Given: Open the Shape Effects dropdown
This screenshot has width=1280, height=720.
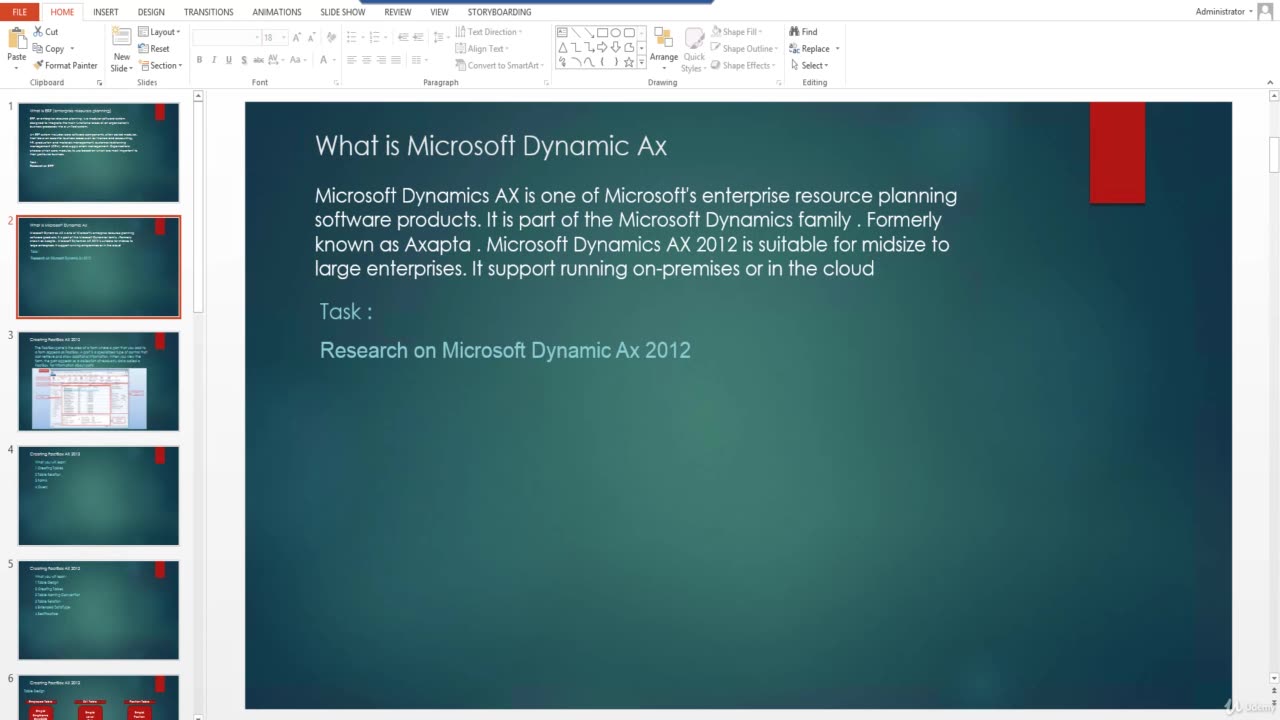Looking at the screenshot, I should 743,65.
